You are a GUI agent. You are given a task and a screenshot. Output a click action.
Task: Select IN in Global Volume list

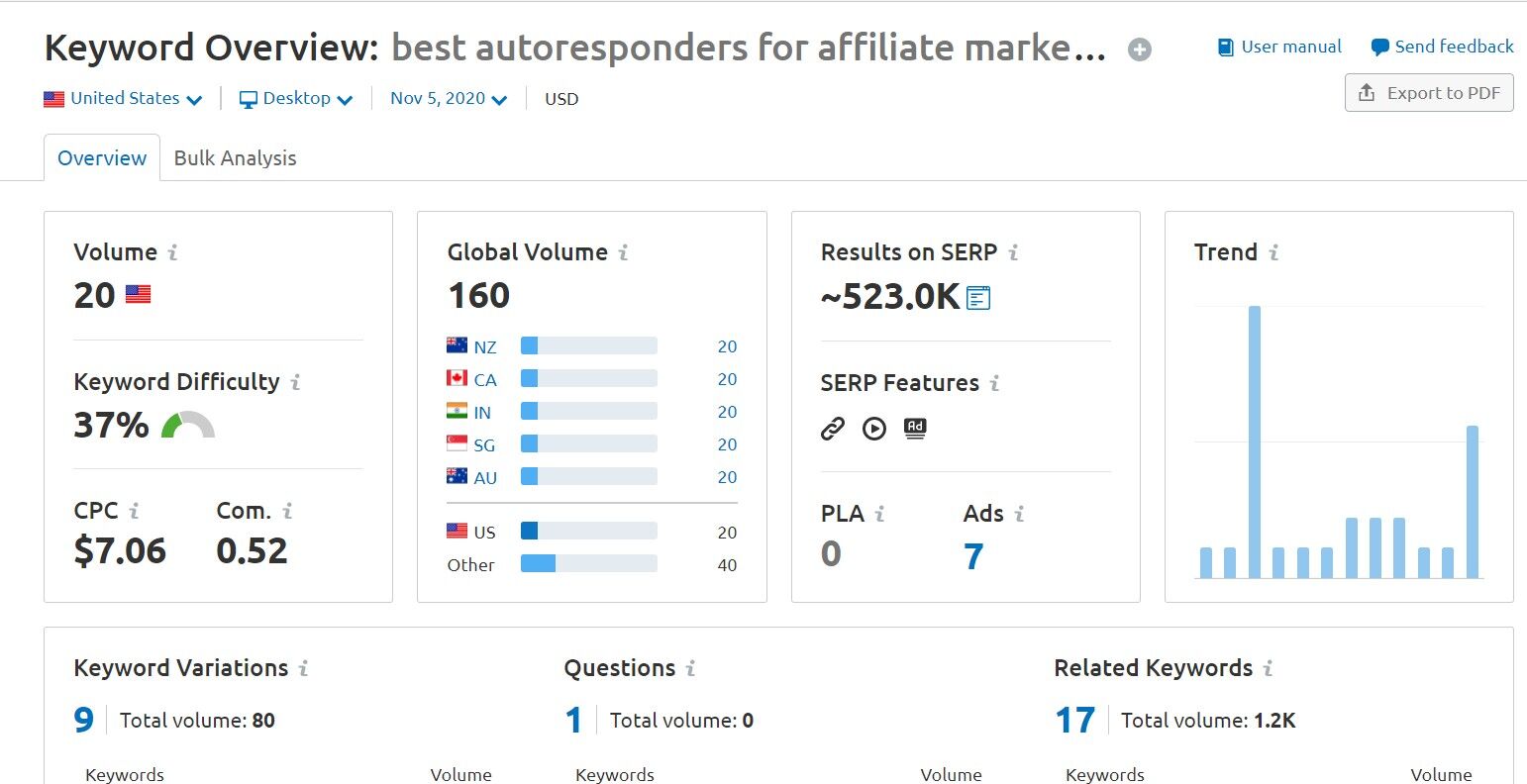click(x=482, y=413)
